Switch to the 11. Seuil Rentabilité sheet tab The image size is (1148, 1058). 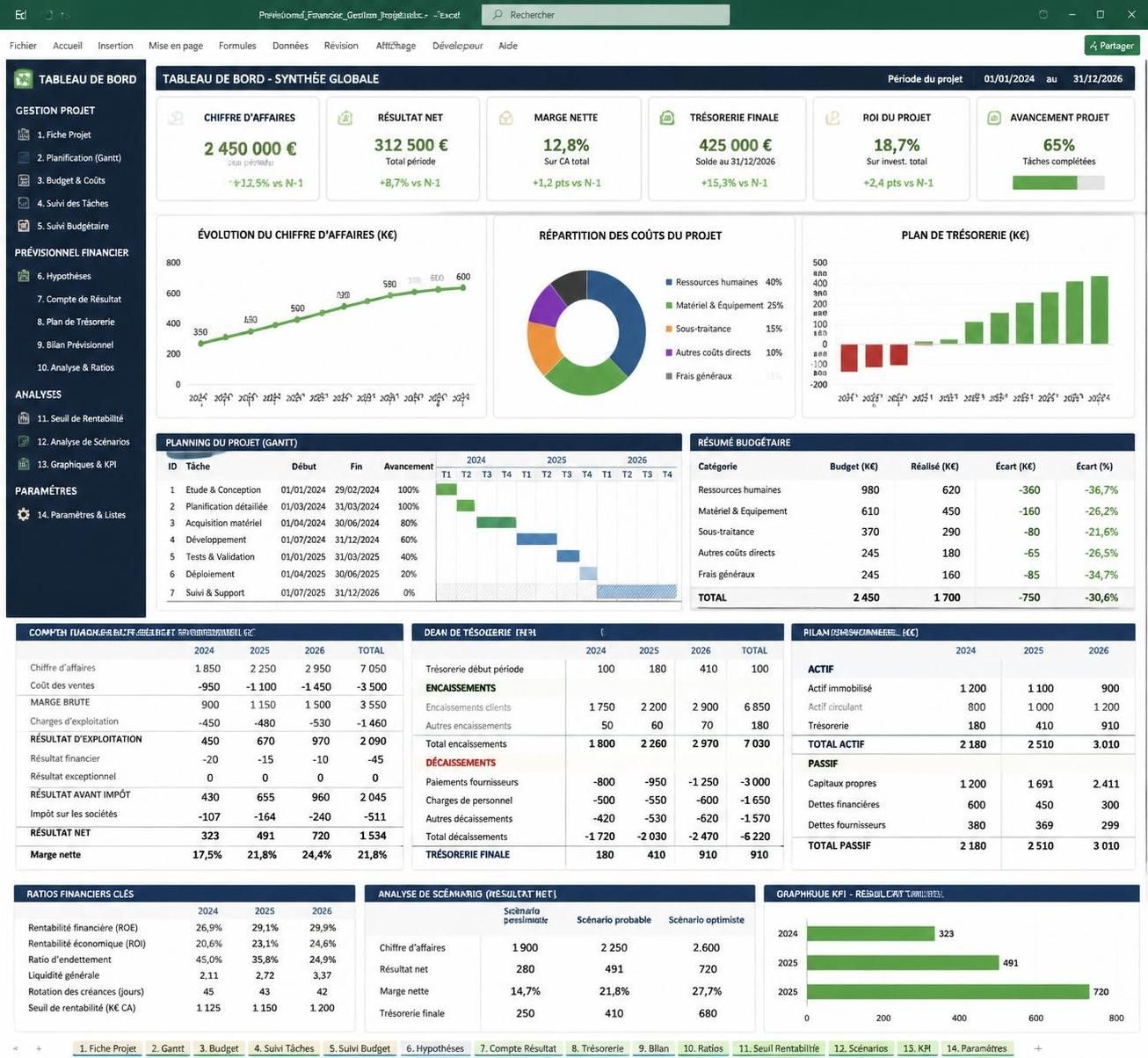click(x=779, y=1048)
